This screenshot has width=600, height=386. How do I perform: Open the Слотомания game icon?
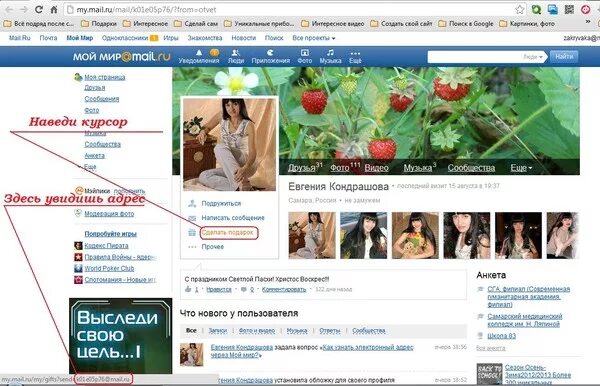point(78,280)
